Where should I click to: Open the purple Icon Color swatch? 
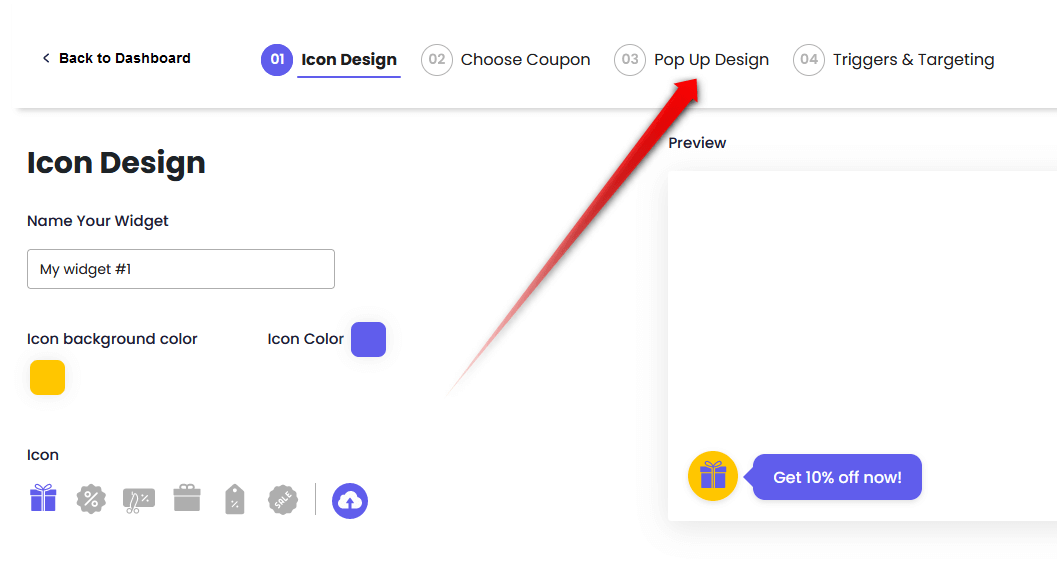pyautogui.click(x=368, y=339)
